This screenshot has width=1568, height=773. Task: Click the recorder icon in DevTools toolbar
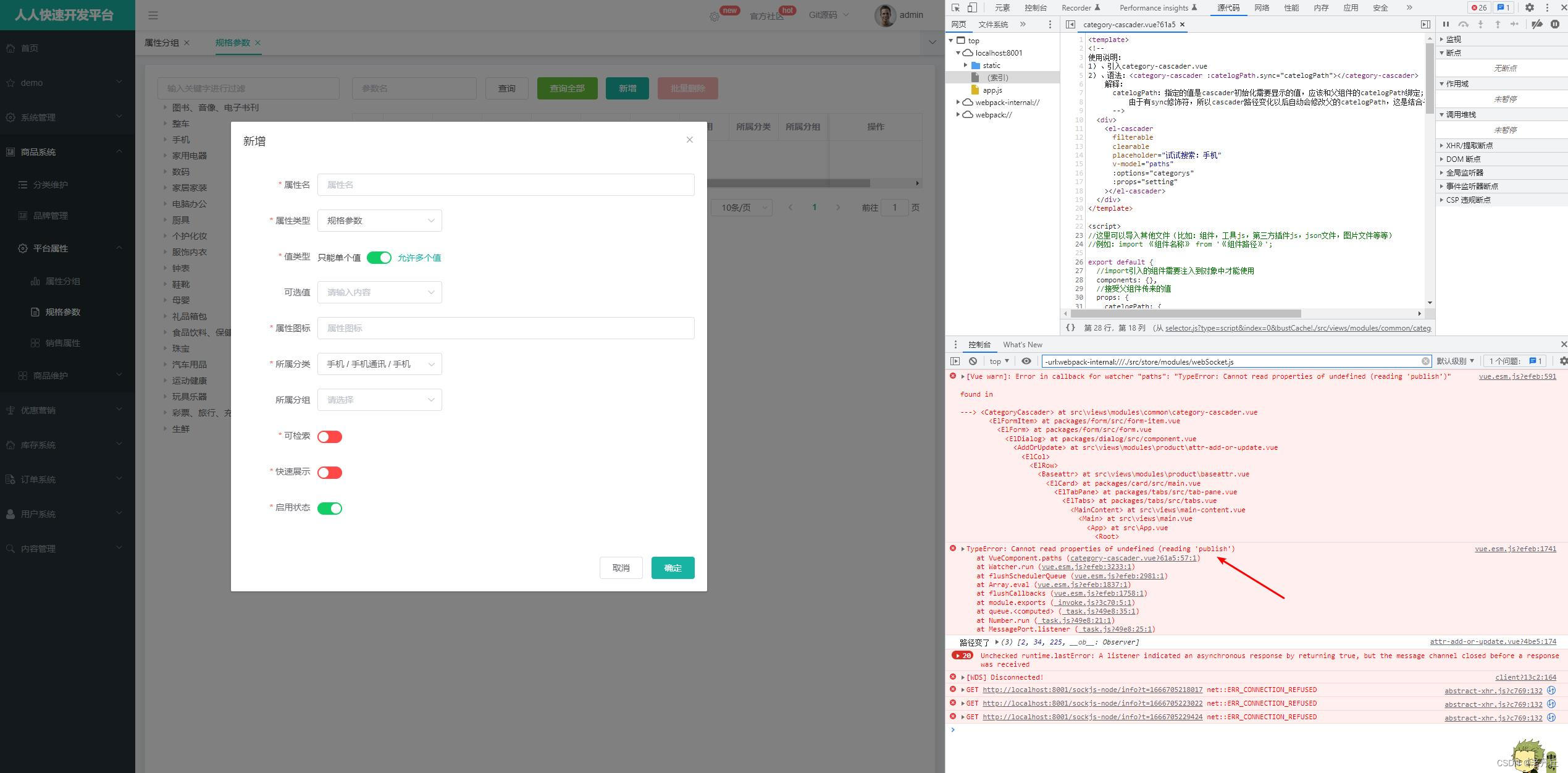[x=1100, y=8]
